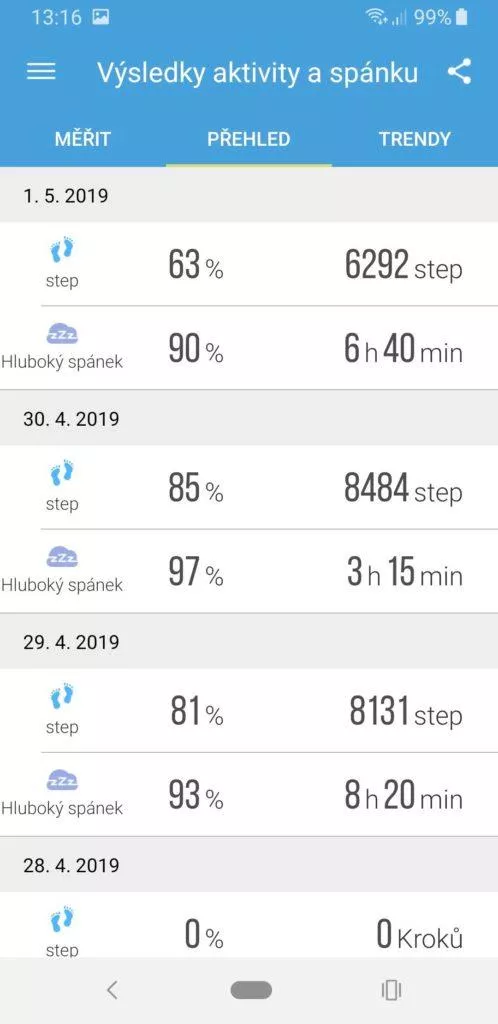Tap sleep cloud icon for 29. 4. 2019
Screen dimensions: 498x1024
[x=62, y=781]
